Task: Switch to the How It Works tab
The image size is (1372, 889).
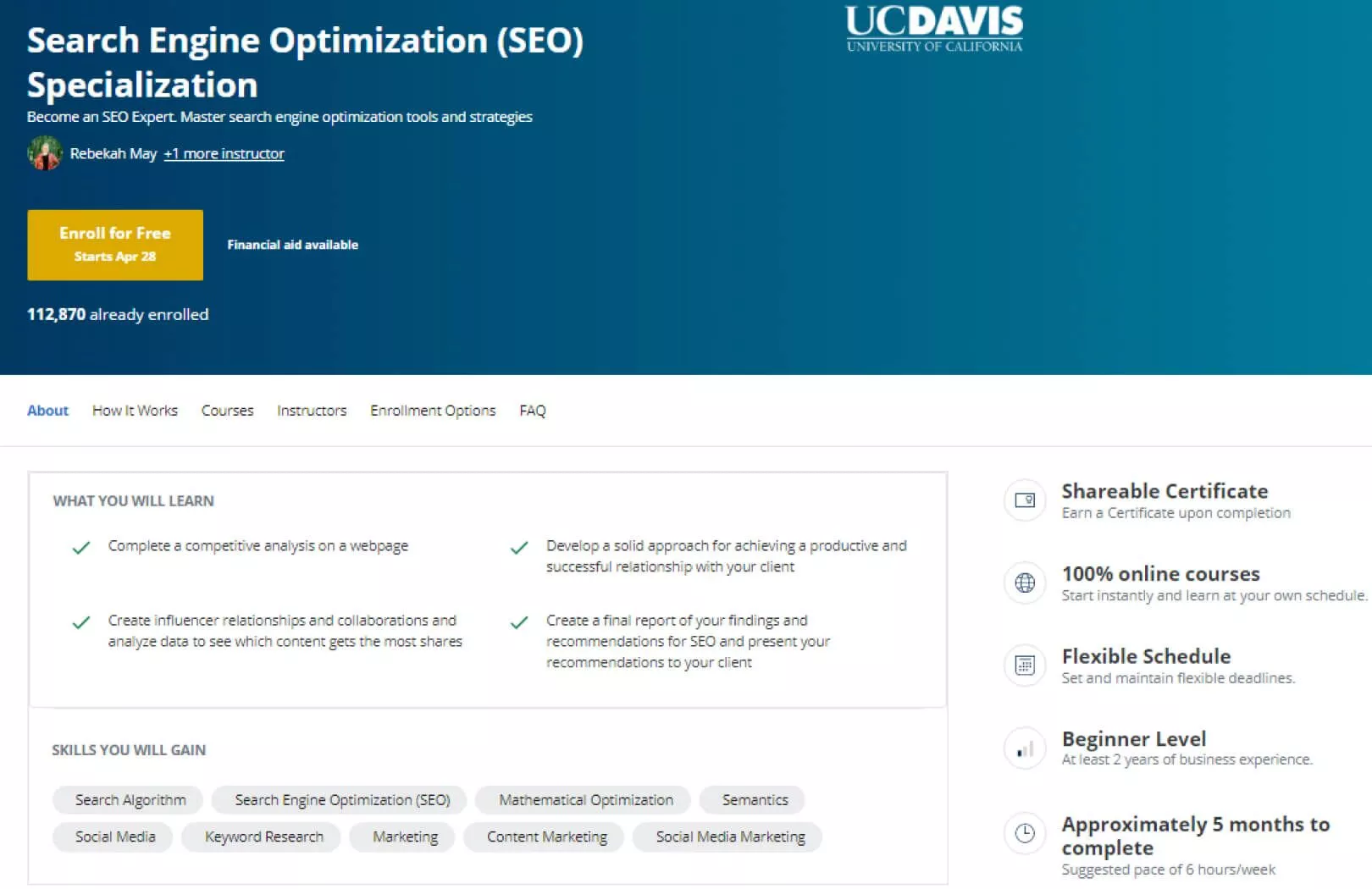Action: click(135, 411)
